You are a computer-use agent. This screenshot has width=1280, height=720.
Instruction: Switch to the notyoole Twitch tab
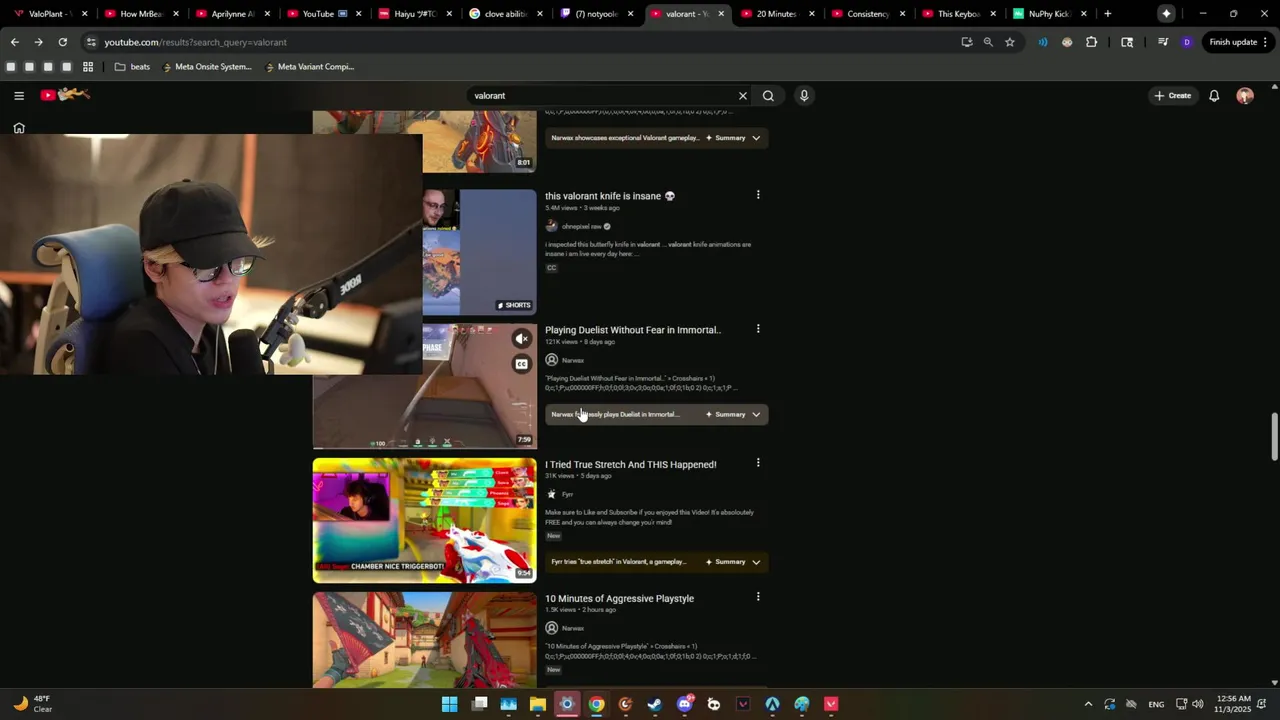point(596,14)
